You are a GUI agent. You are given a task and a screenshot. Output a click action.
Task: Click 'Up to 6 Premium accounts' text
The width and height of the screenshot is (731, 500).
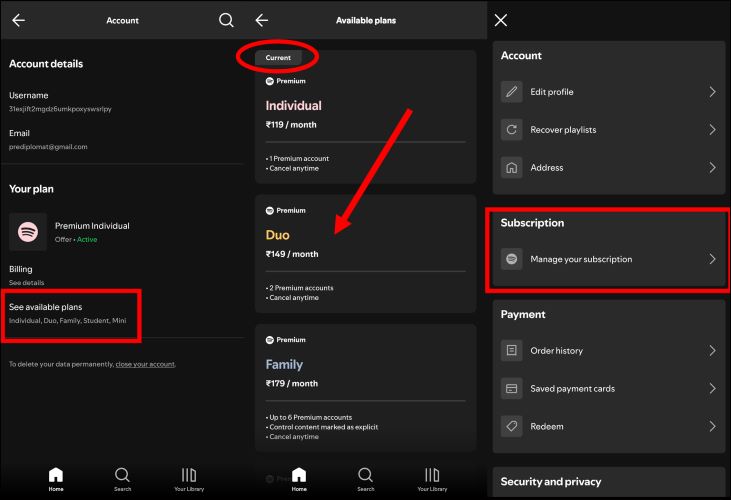[x=310, y=417]
